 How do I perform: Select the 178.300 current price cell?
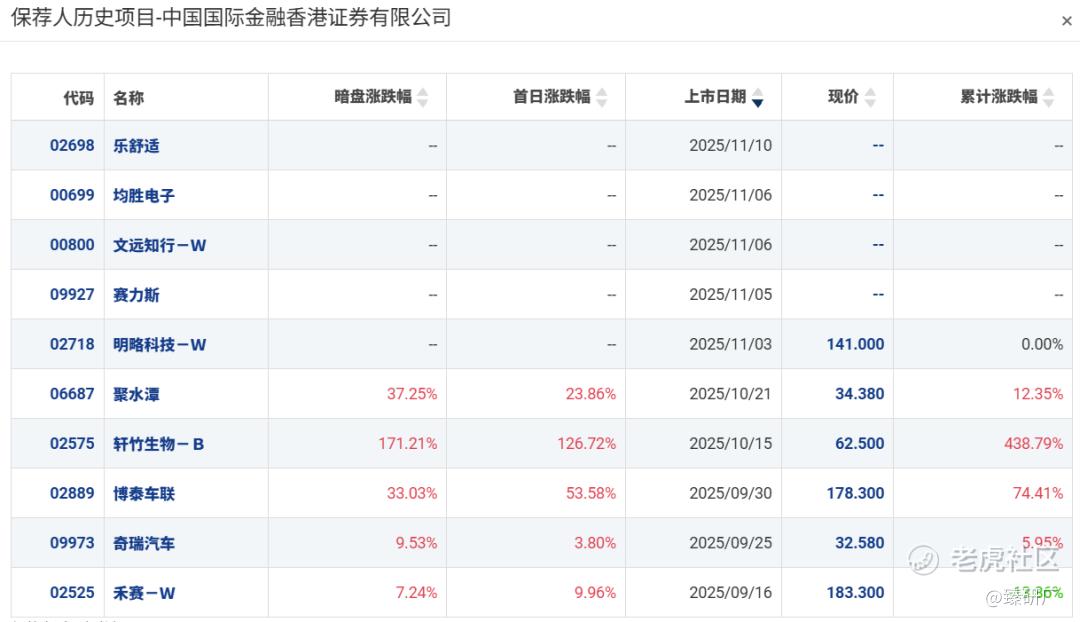pos(855,493)
